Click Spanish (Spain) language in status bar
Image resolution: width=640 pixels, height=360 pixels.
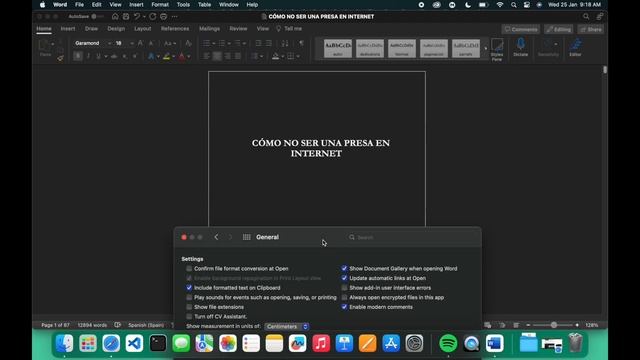click(x=146, y=325)
